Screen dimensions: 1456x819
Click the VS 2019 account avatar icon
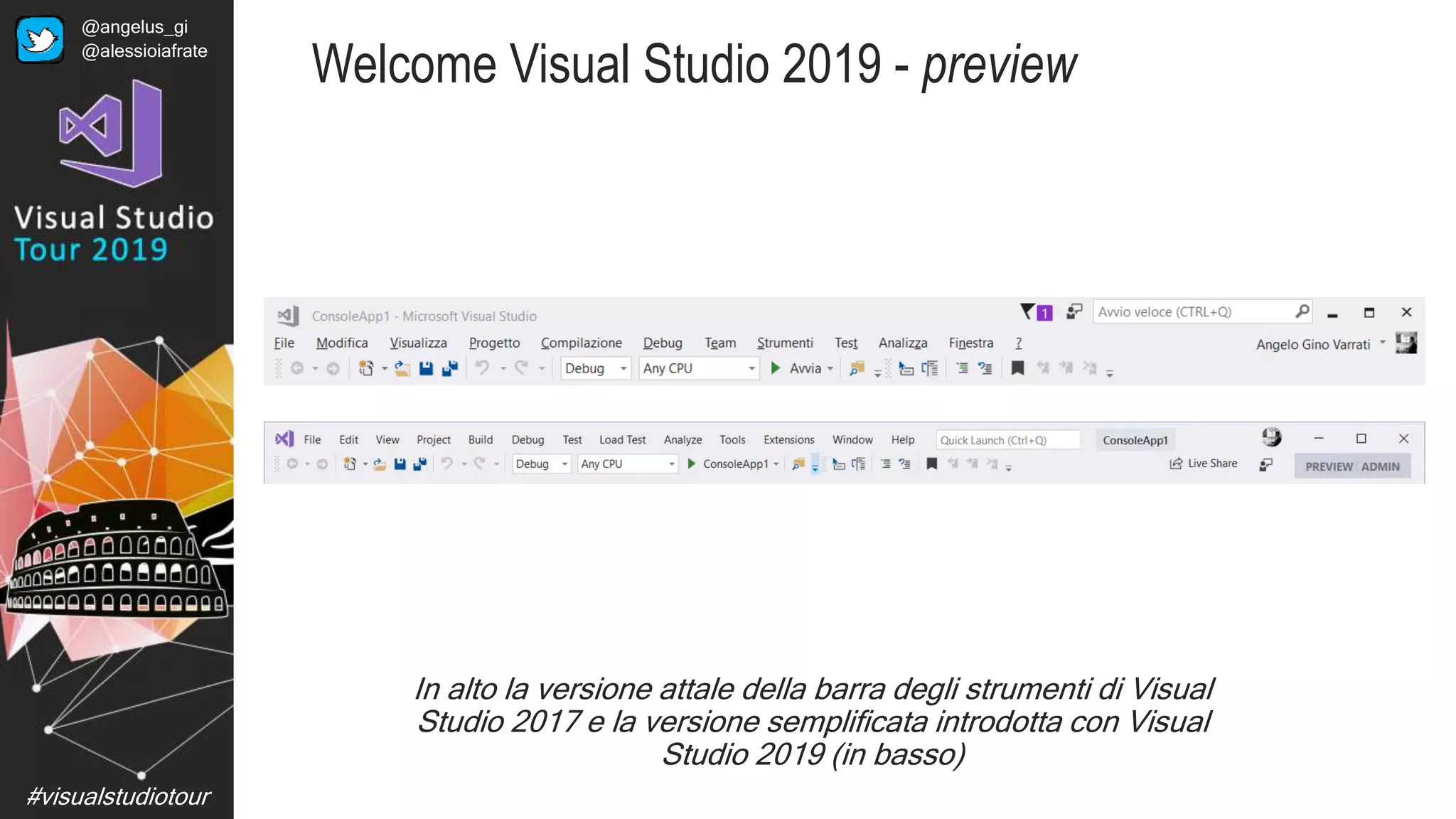[x=1271, y=437]
